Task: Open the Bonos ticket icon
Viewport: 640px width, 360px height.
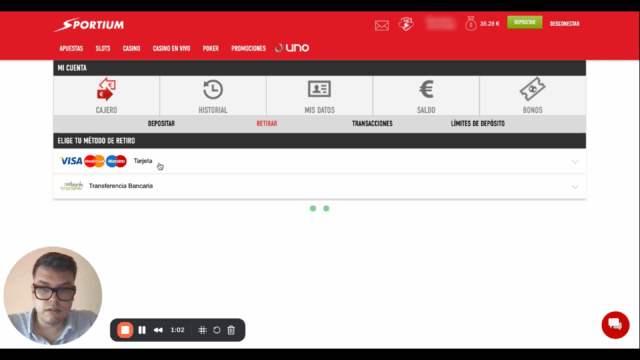Action: click(x=532, y=89)
